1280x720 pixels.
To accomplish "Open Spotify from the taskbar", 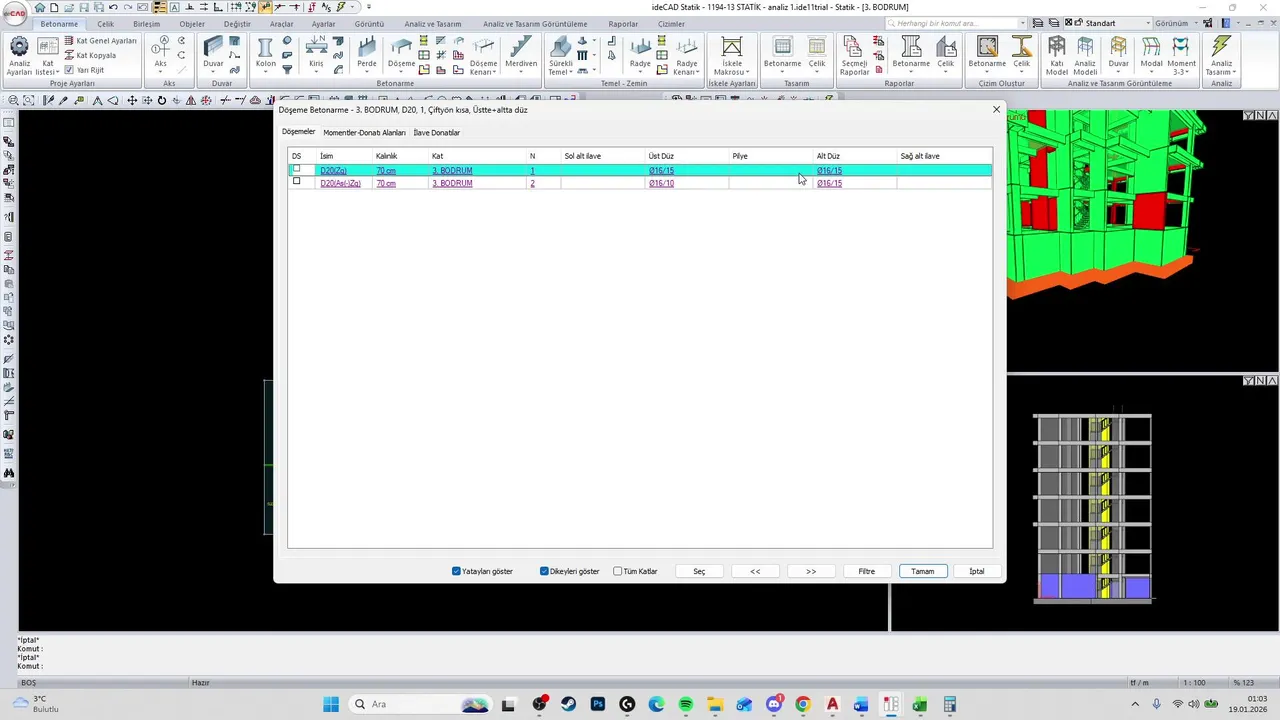I will [685, 704].
